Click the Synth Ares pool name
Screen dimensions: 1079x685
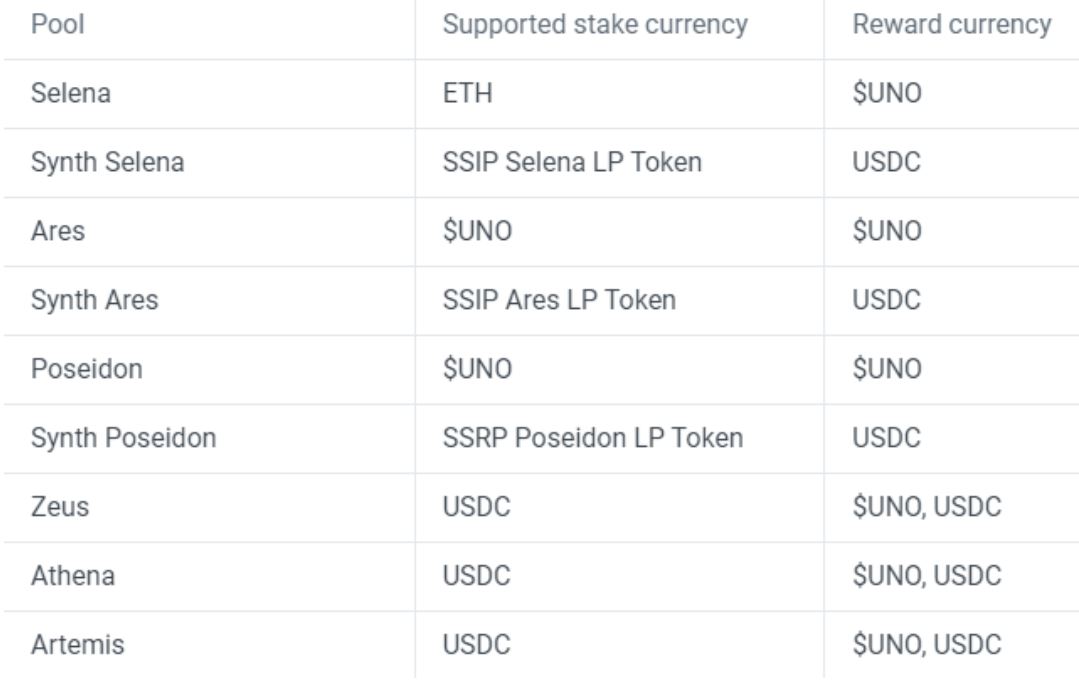(x=95, y=300)
